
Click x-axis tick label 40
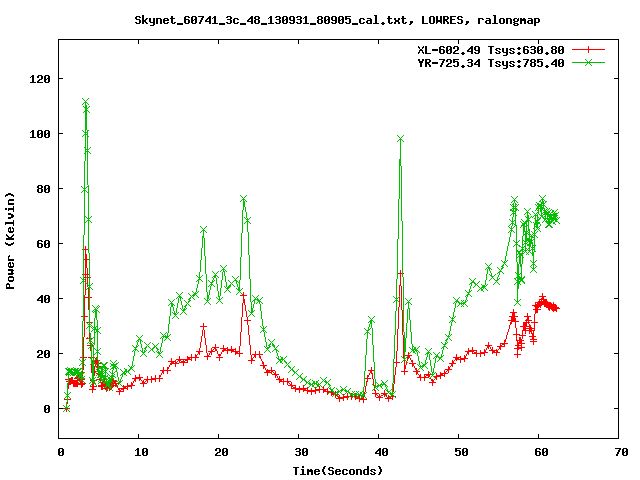(x=381, y=452)
